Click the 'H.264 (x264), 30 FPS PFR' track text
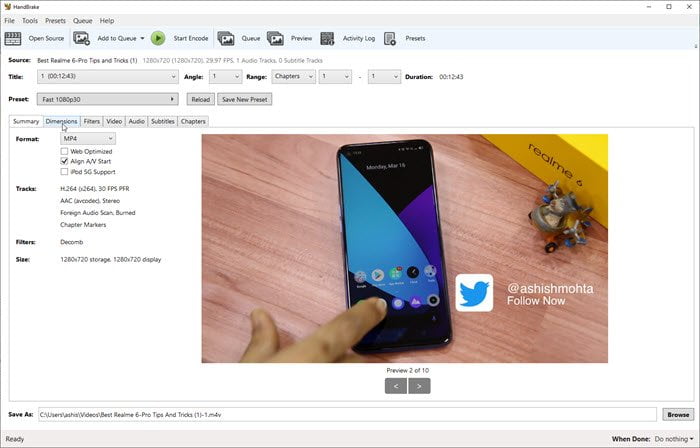The image size is (700, 448). click(95, 189)
